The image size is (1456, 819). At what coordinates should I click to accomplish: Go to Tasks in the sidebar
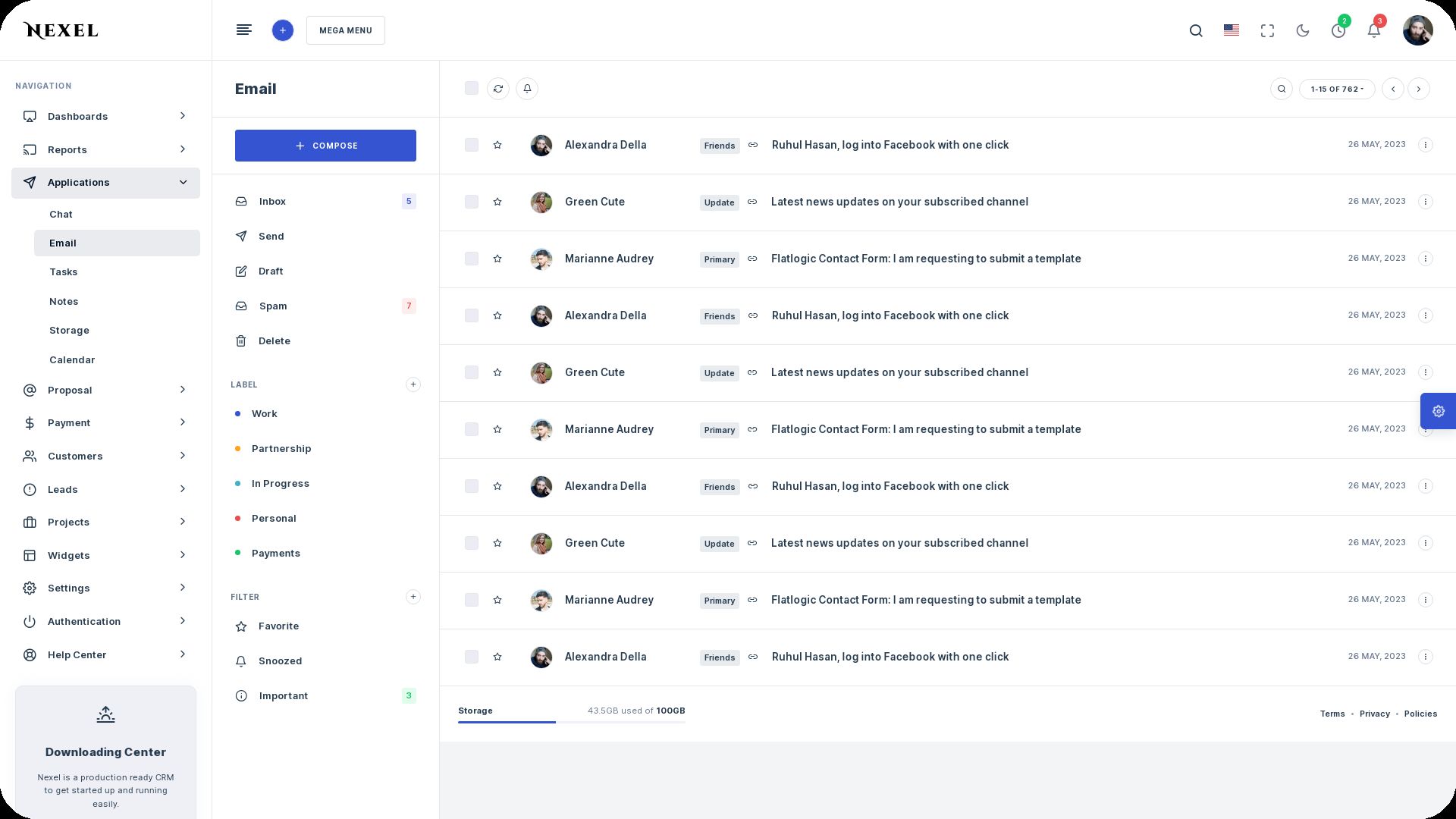[x=64, y=272]
